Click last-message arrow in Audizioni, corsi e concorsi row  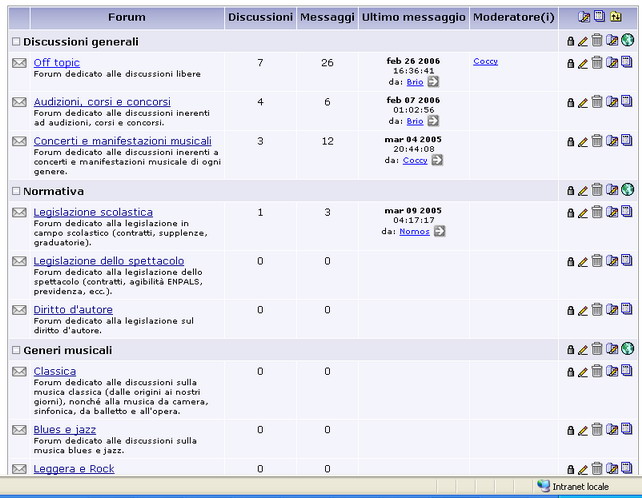click(433, 121)
